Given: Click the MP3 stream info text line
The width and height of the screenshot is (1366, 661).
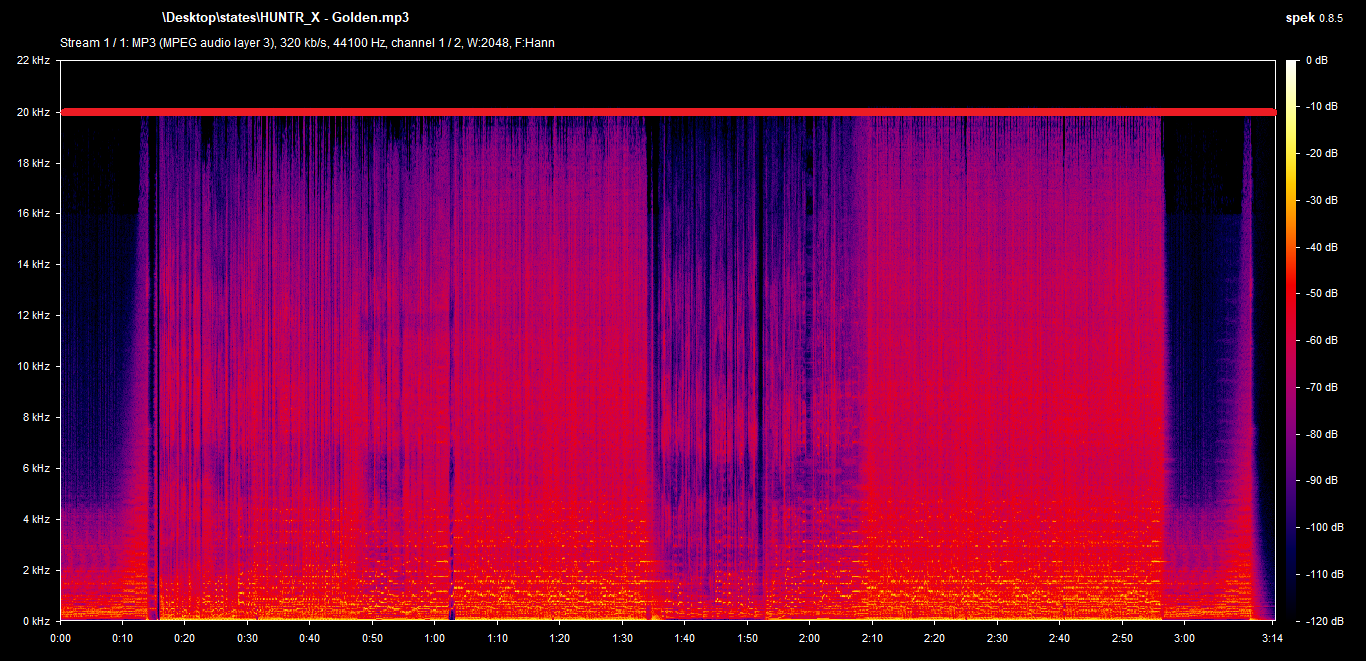Looking at the screenshot, I should click(307, 43).
